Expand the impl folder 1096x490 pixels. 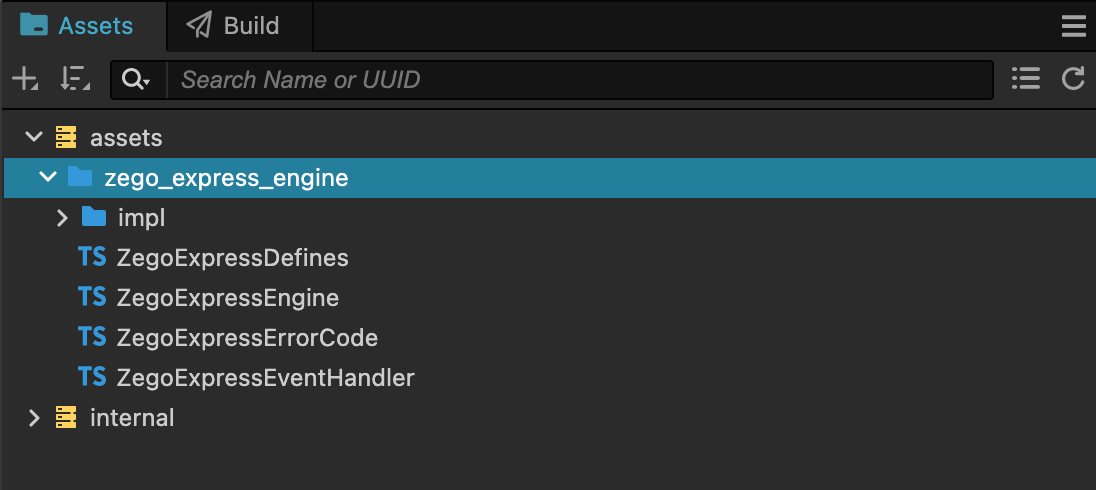tap(62, 217)
